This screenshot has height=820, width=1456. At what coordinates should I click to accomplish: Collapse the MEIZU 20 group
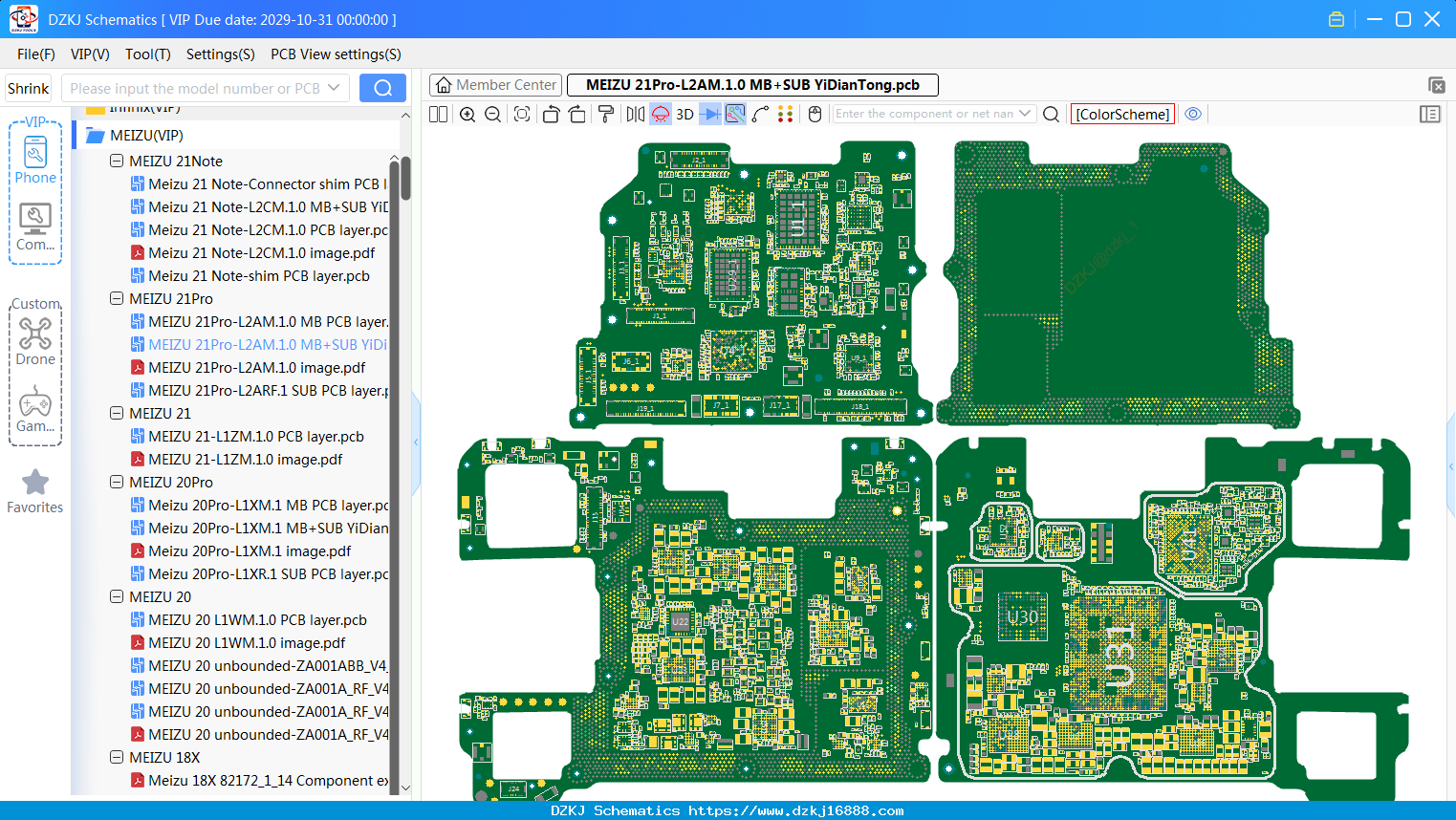click(117, 597)
